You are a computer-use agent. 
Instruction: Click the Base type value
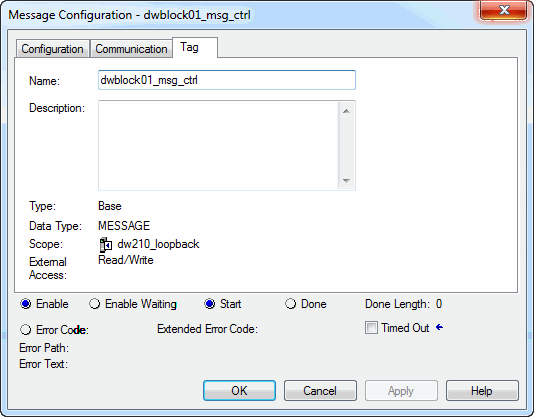coord(110,206)
